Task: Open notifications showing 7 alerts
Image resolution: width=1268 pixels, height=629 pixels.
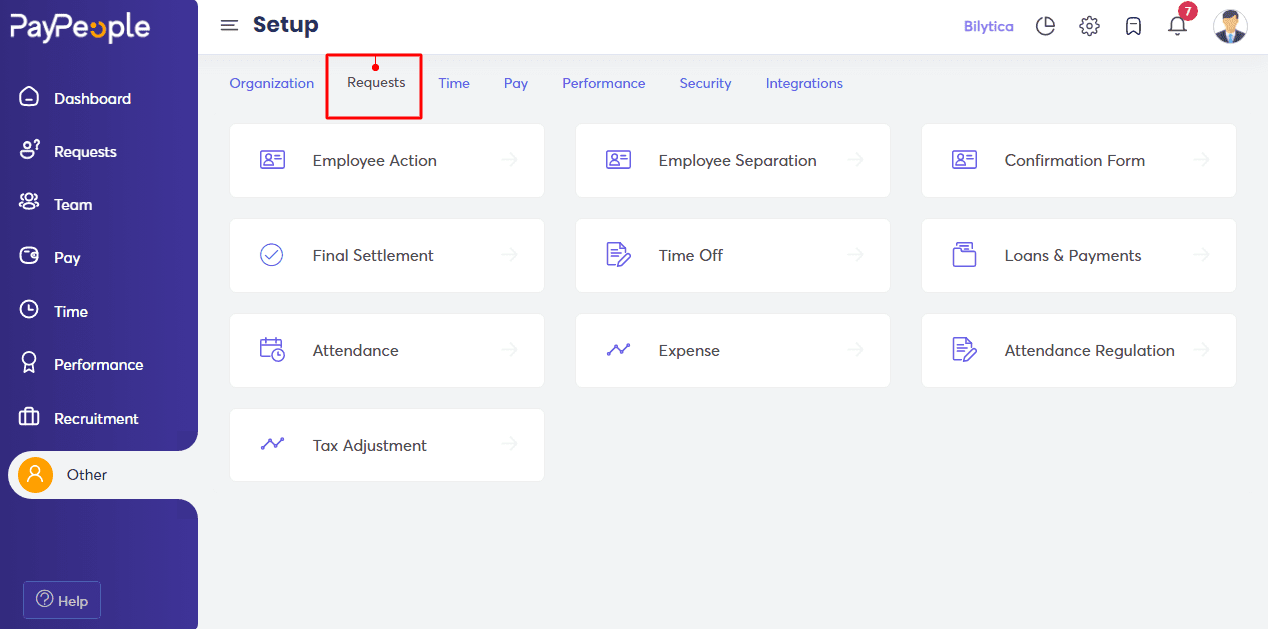Action: pyautogui.click(x=1177, y=28)
